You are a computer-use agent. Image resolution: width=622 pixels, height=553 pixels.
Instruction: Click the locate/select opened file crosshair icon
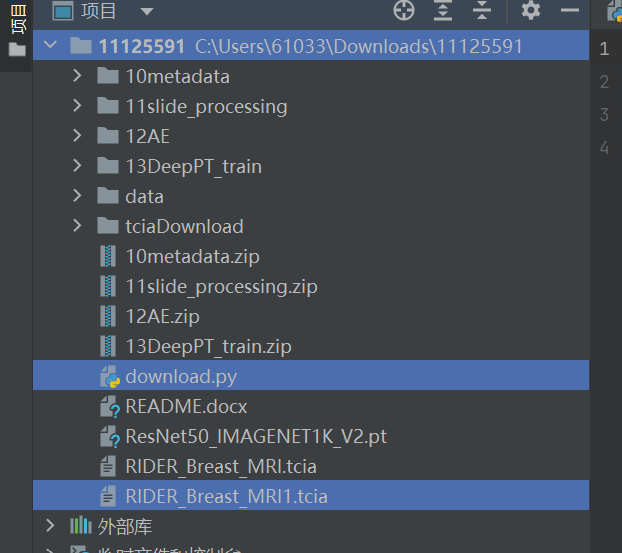tap(404, 10)
